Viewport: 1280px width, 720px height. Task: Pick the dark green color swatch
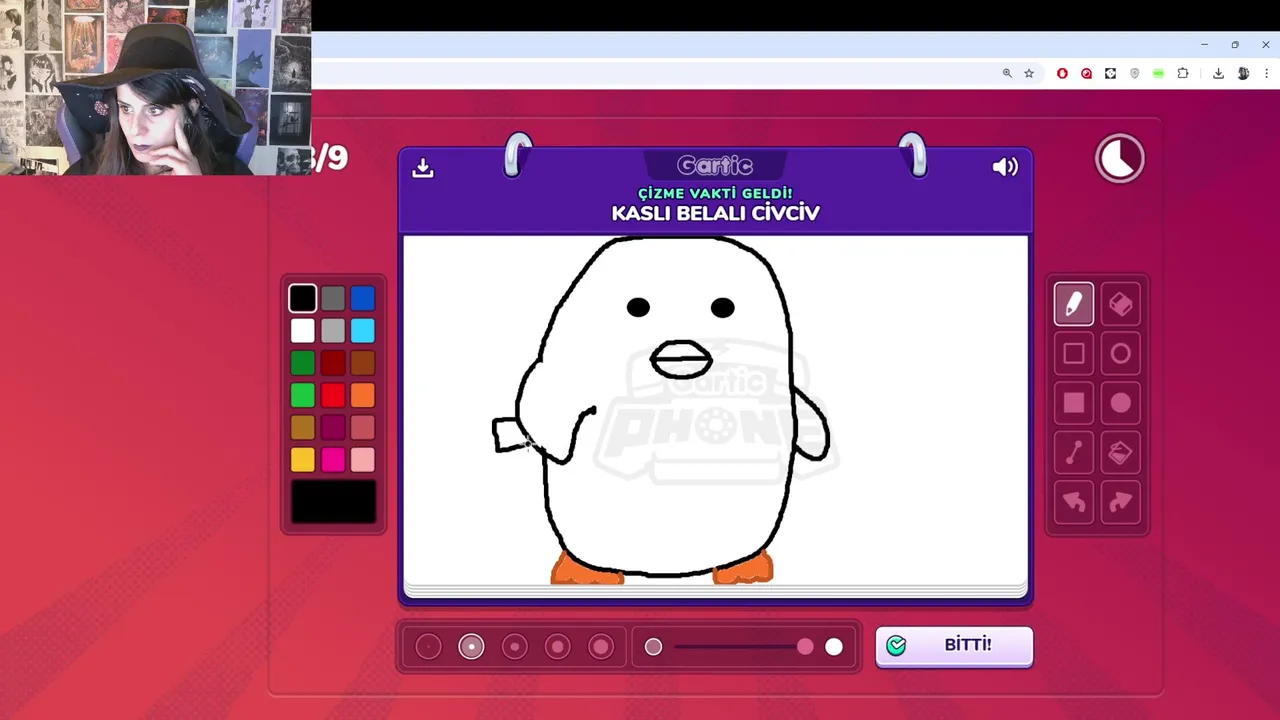[303, 363]
